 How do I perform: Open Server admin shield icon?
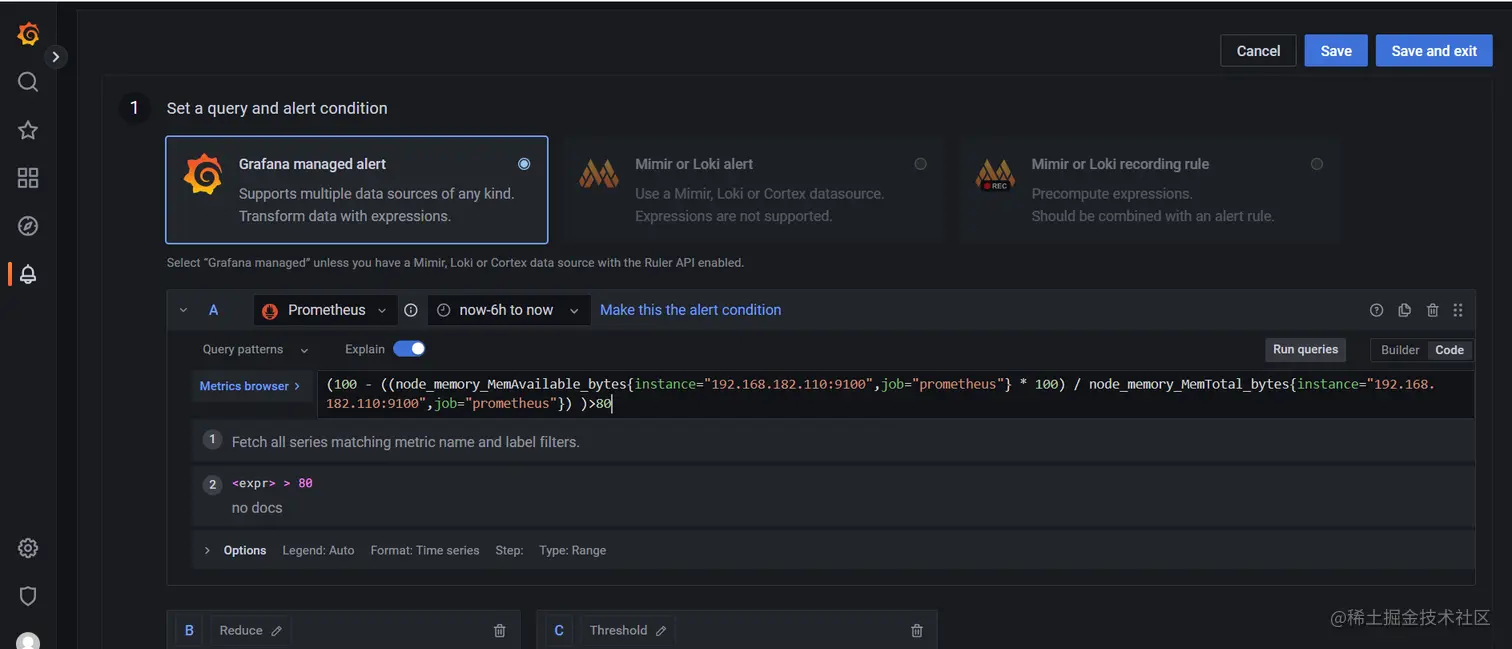click(x=28, y=596)
